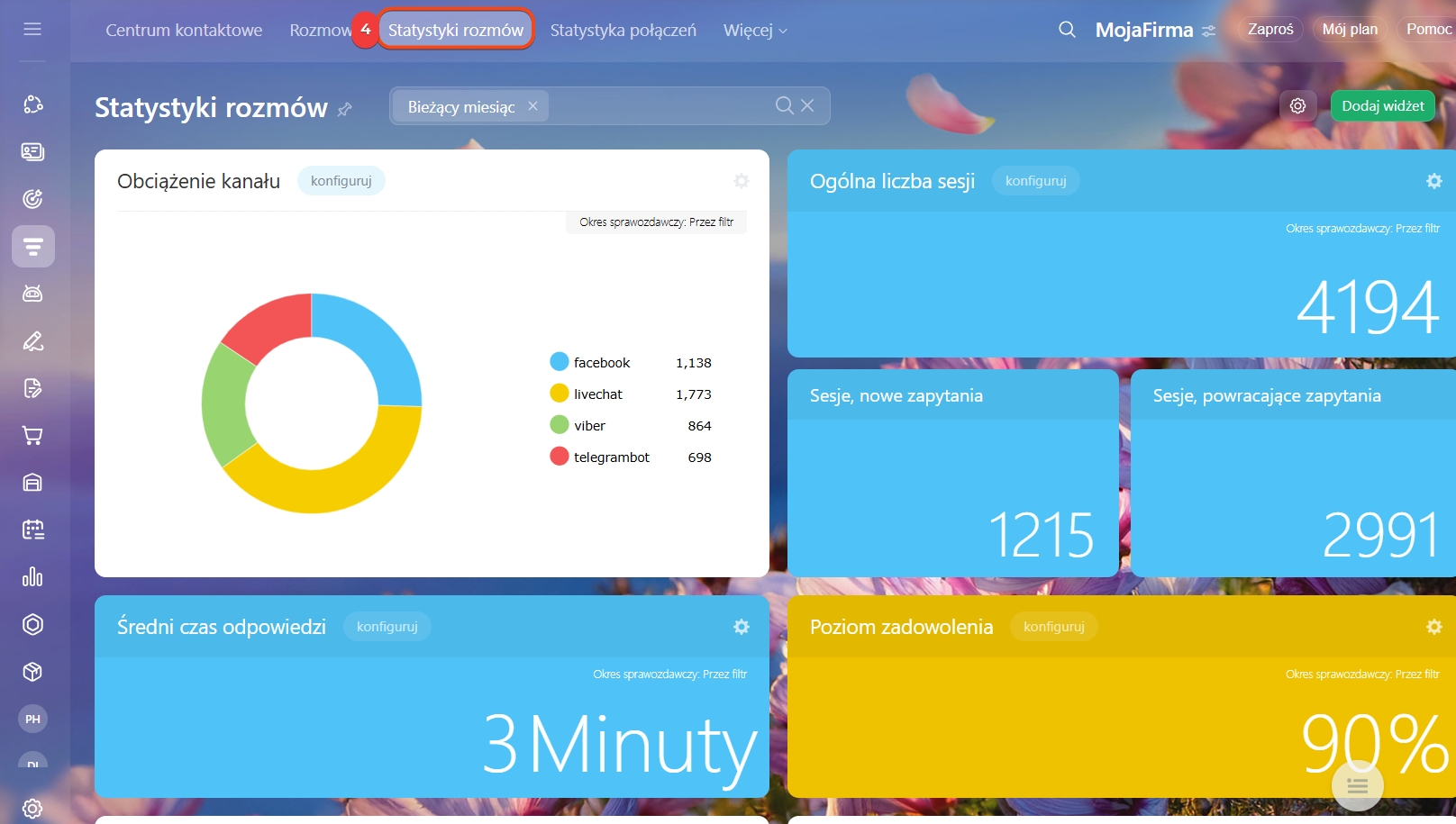Viewport: 1456px width, 824px height.
Task: Click the viber value 864
Action: pyautogui.click(x=700, y=426)
